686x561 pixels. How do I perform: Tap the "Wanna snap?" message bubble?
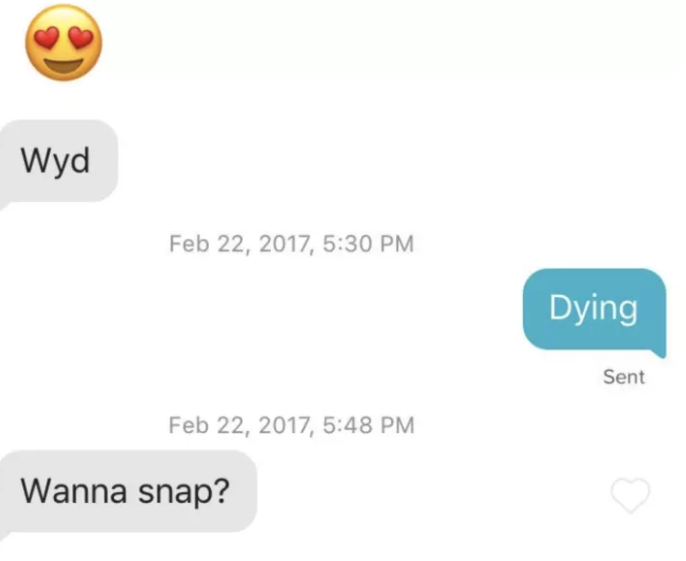pyautogui.click(x=128, y=492)
